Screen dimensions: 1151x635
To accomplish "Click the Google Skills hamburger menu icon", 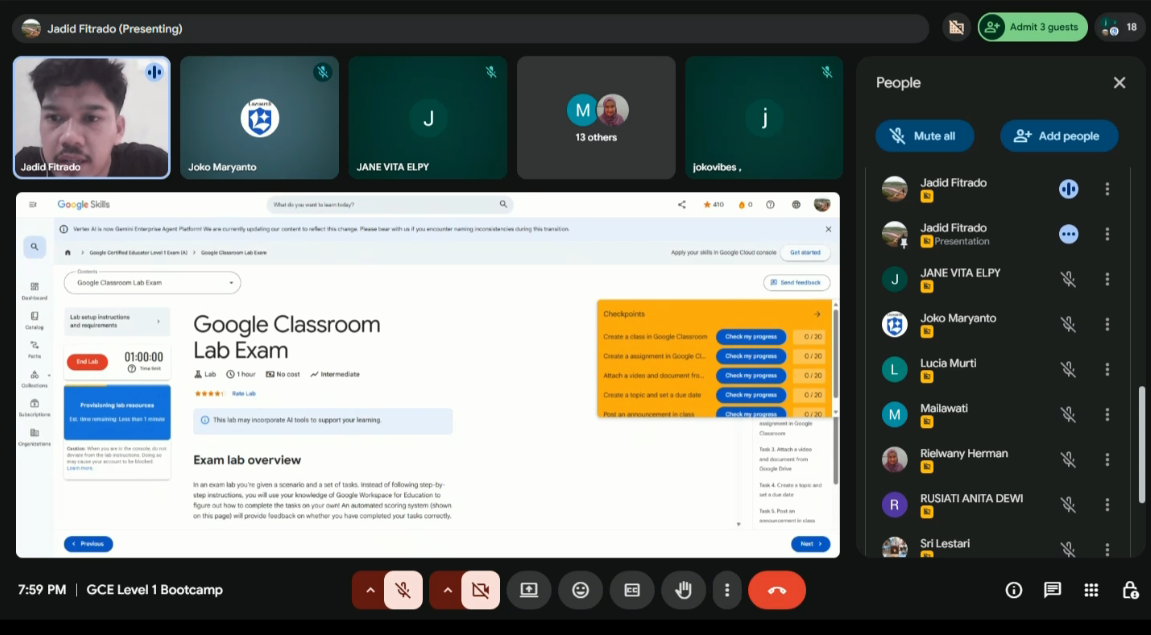I will (33, 205).
